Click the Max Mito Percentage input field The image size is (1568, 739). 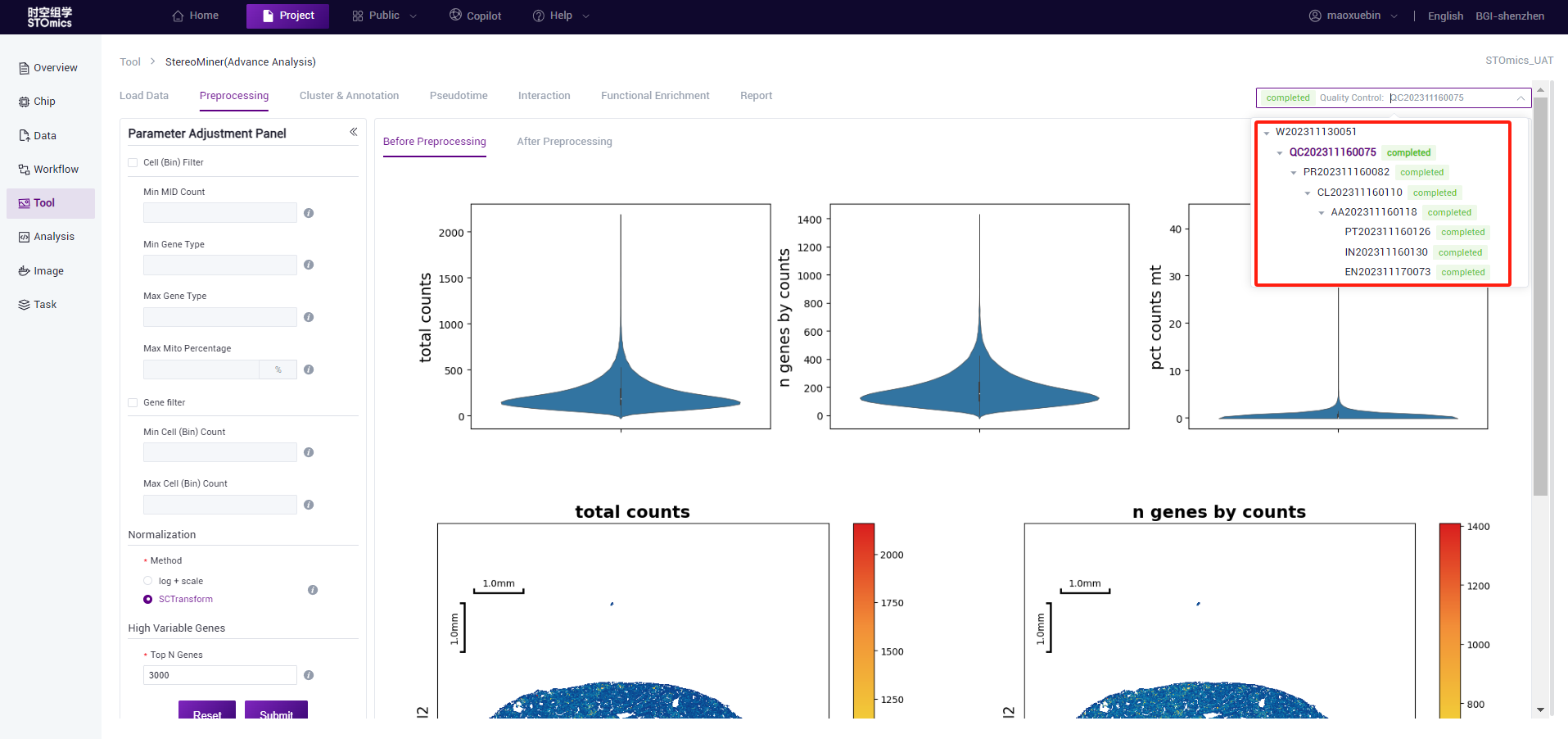(201, 369)
